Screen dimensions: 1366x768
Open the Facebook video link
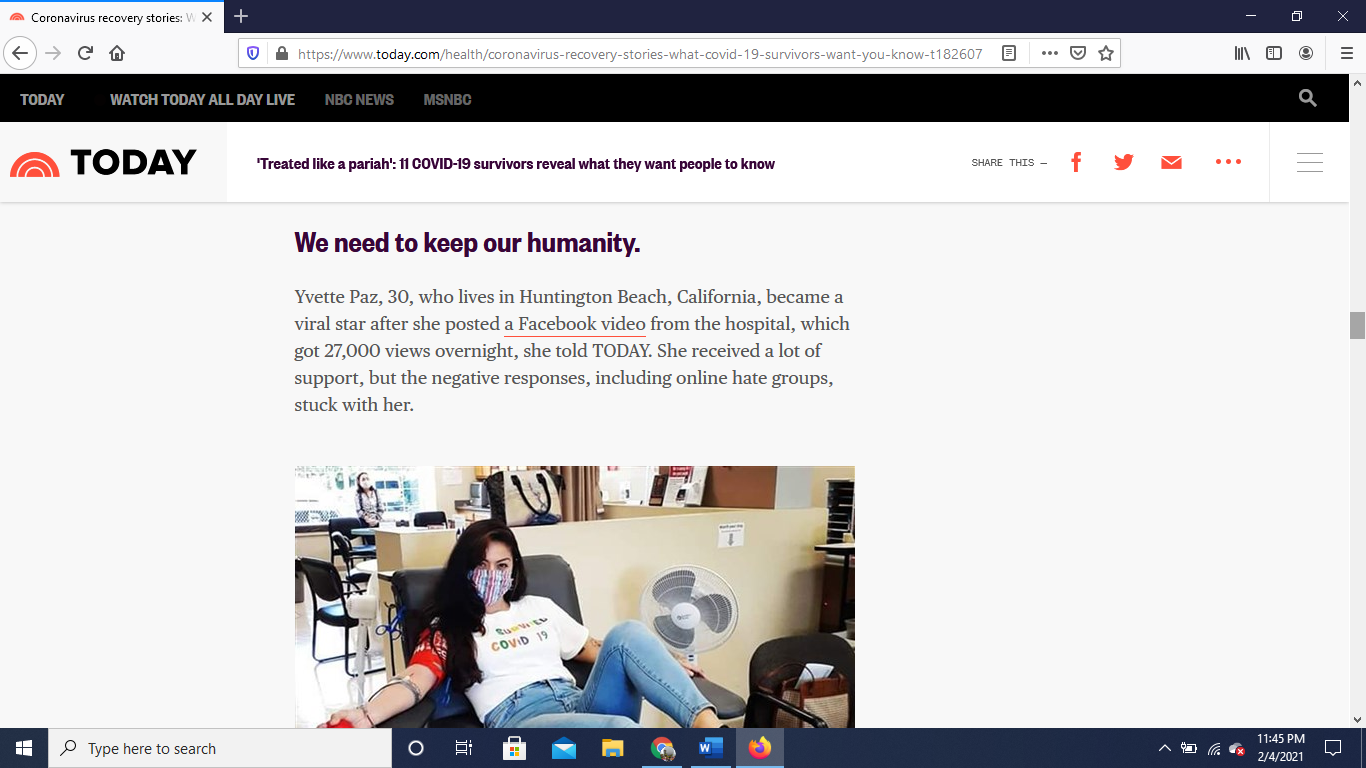575,324
